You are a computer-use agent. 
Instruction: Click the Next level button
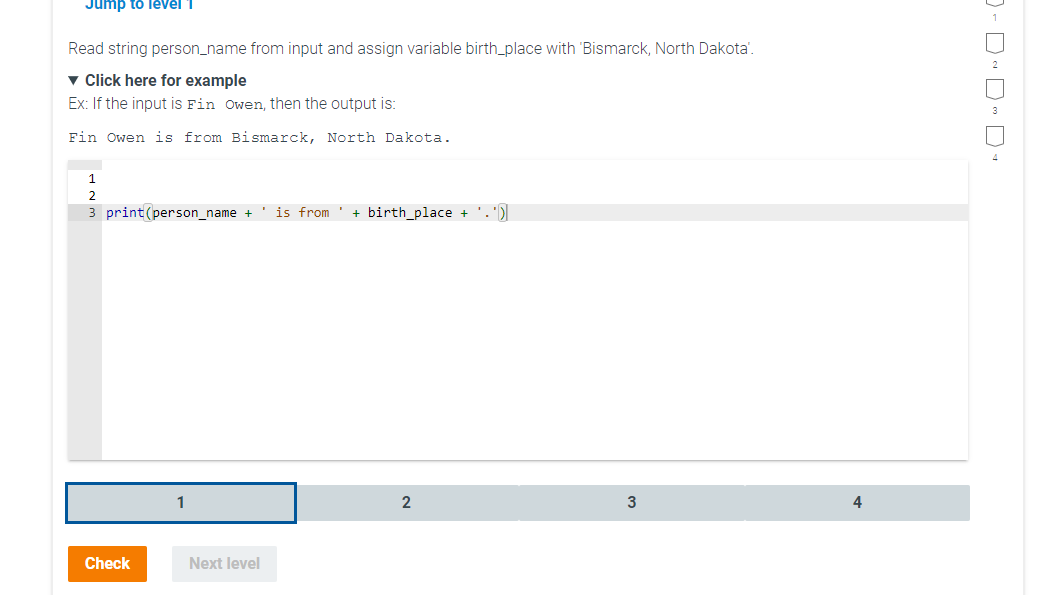224,563
